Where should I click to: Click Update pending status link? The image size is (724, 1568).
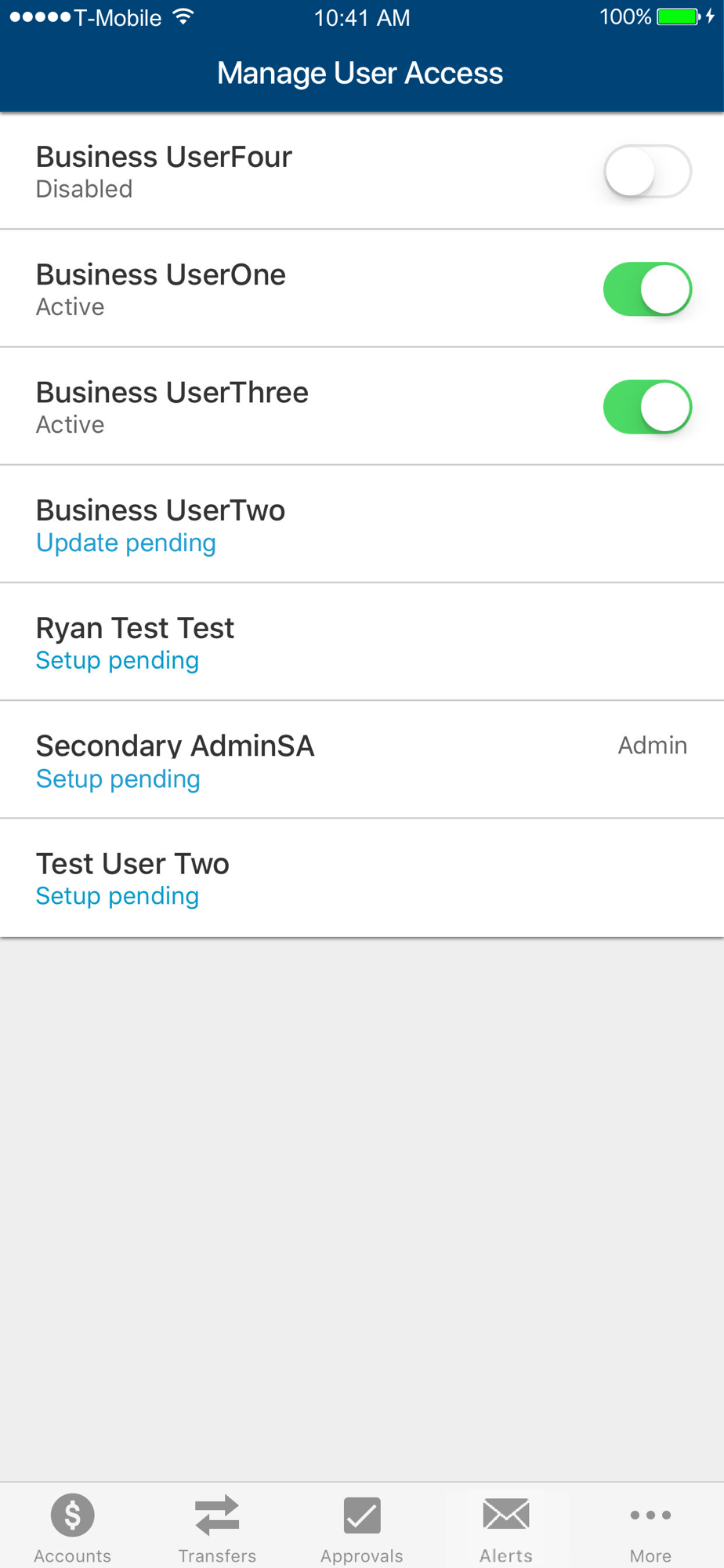(x=126, y=543)
